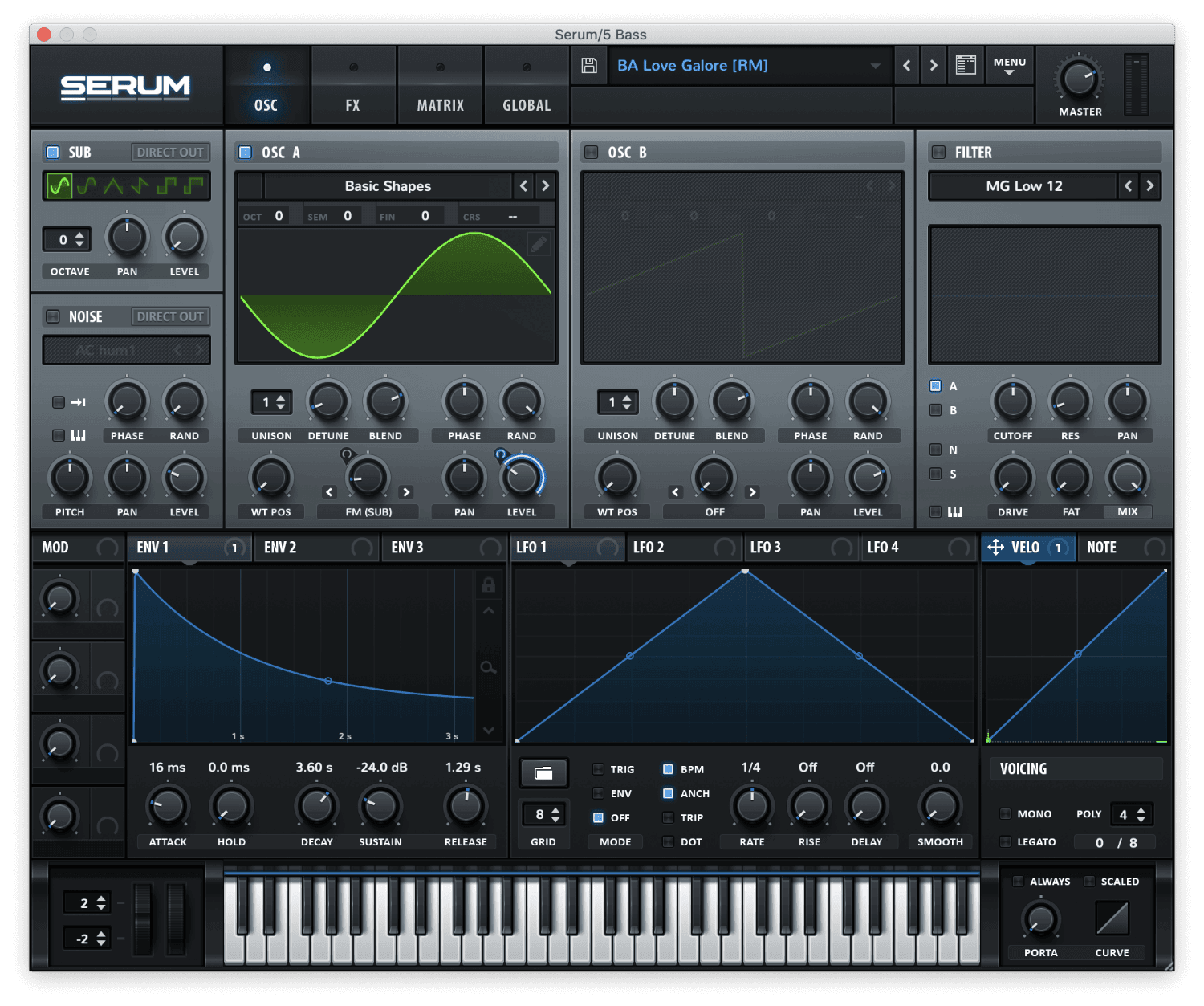Choose the triangle waveform in SUB

click(112, 186)
